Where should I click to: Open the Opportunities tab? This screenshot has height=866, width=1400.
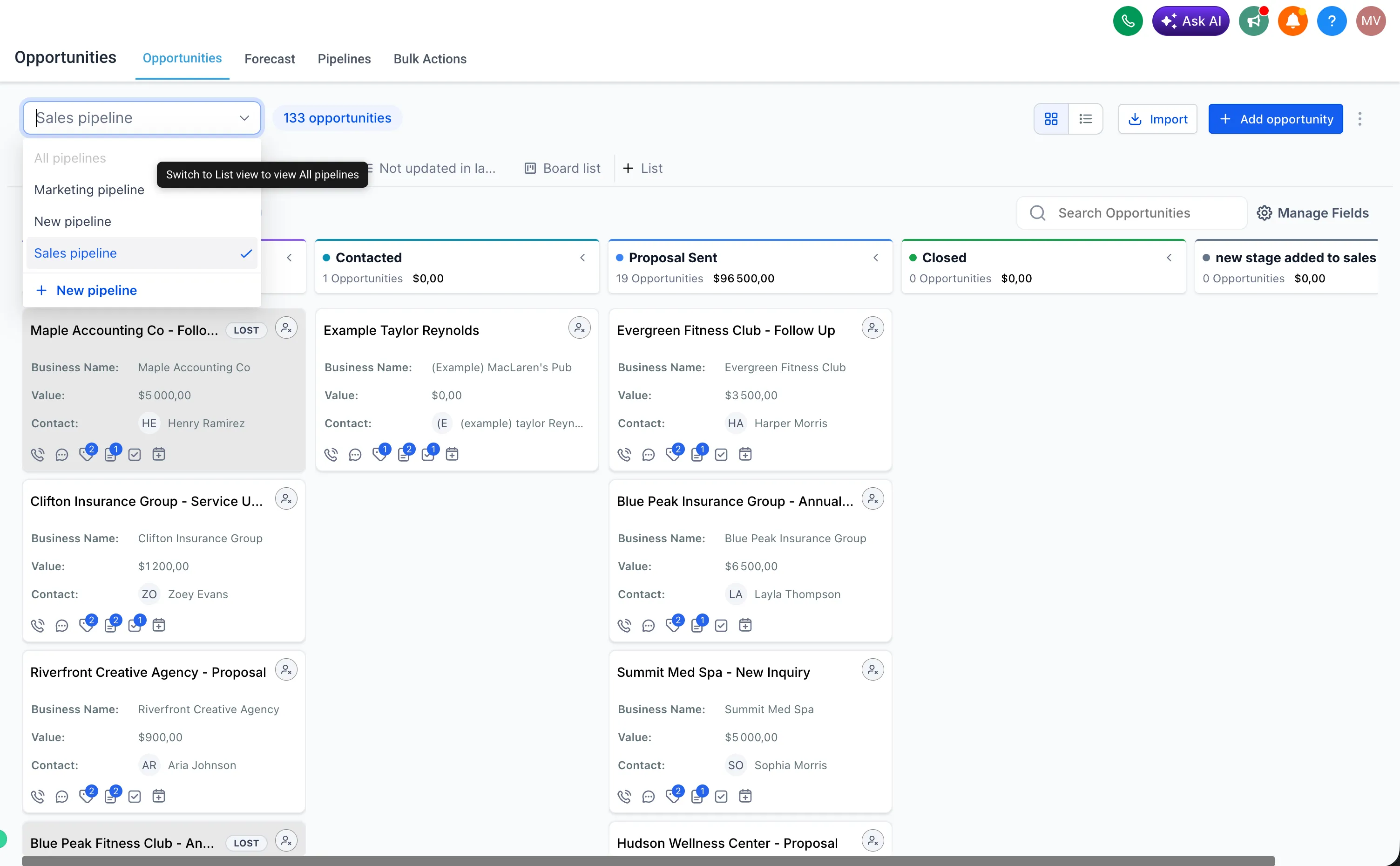coord(182,58)
